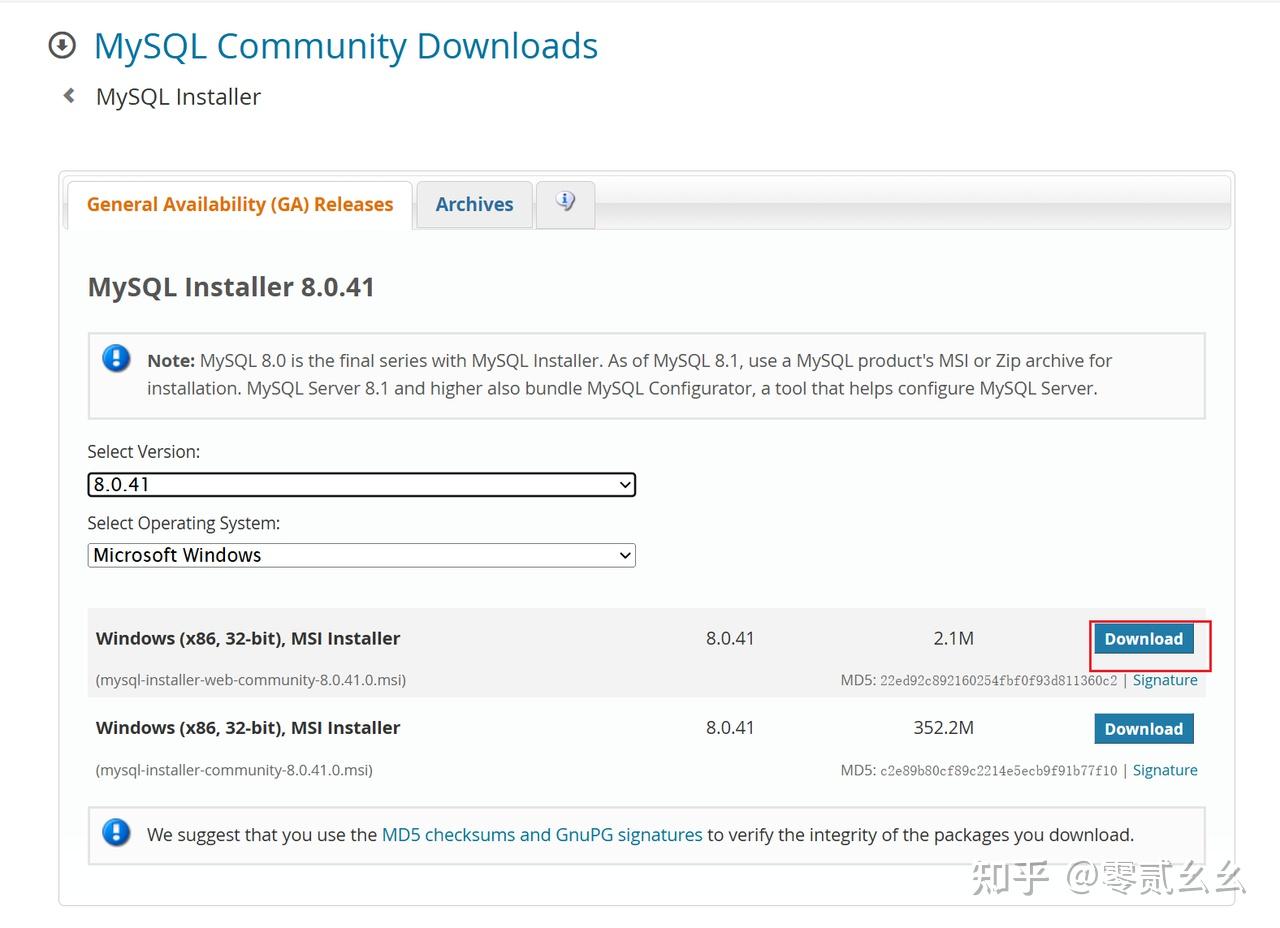
Task: Click the MD5 hash of the 352.2M installer
Action: point(998,771)
